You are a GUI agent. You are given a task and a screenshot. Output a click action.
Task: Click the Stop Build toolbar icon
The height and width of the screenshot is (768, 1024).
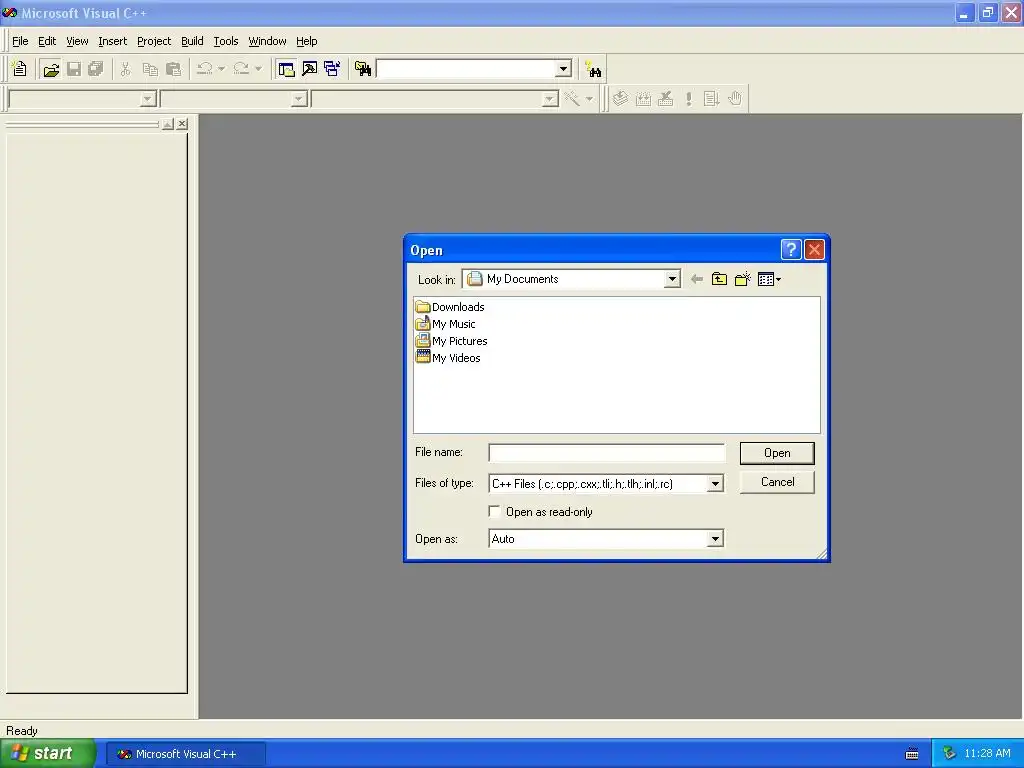666,99
